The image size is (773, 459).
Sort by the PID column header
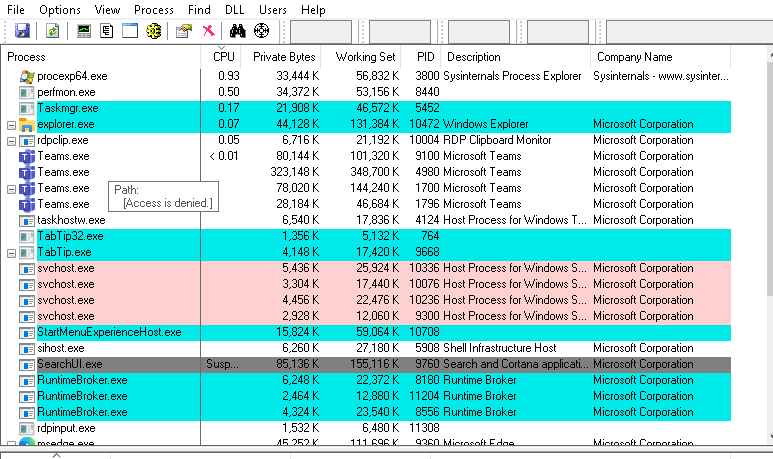tap(421, 57)
